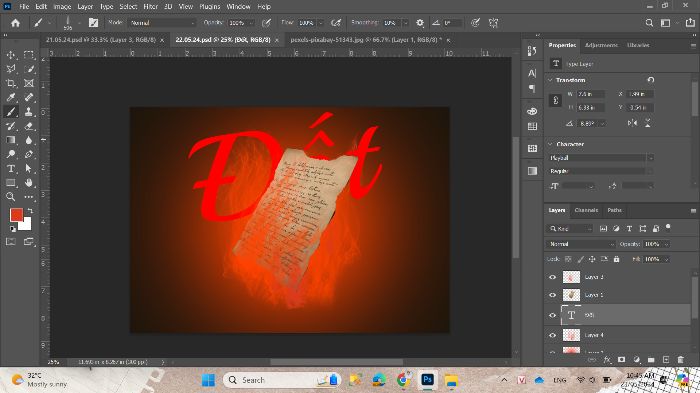Select the Blur tool
The image size is (700, 393).
[x=29, y=140]
